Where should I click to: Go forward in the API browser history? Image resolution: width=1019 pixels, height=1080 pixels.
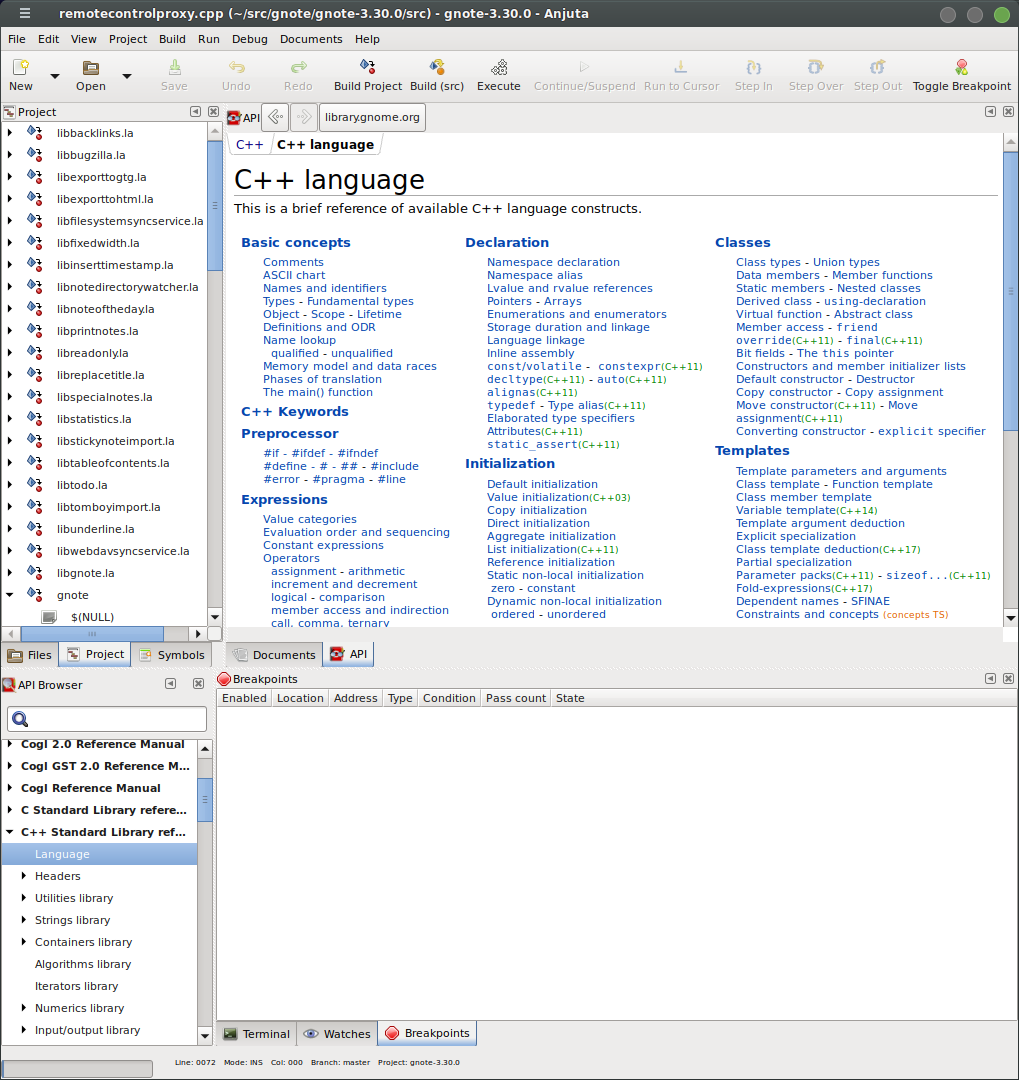tap(304, 117)
